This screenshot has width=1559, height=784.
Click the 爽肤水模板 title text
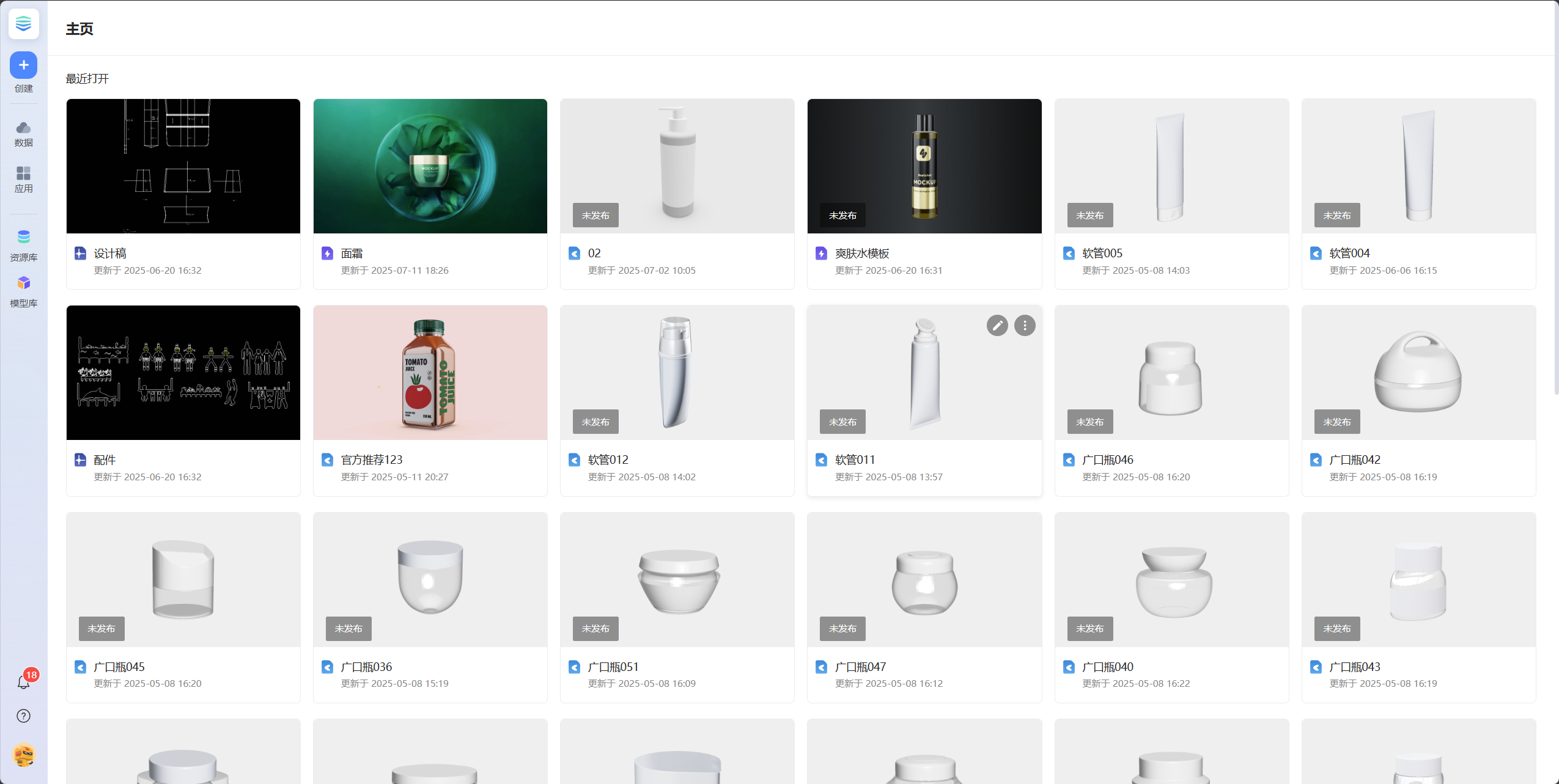click(862, 253)
